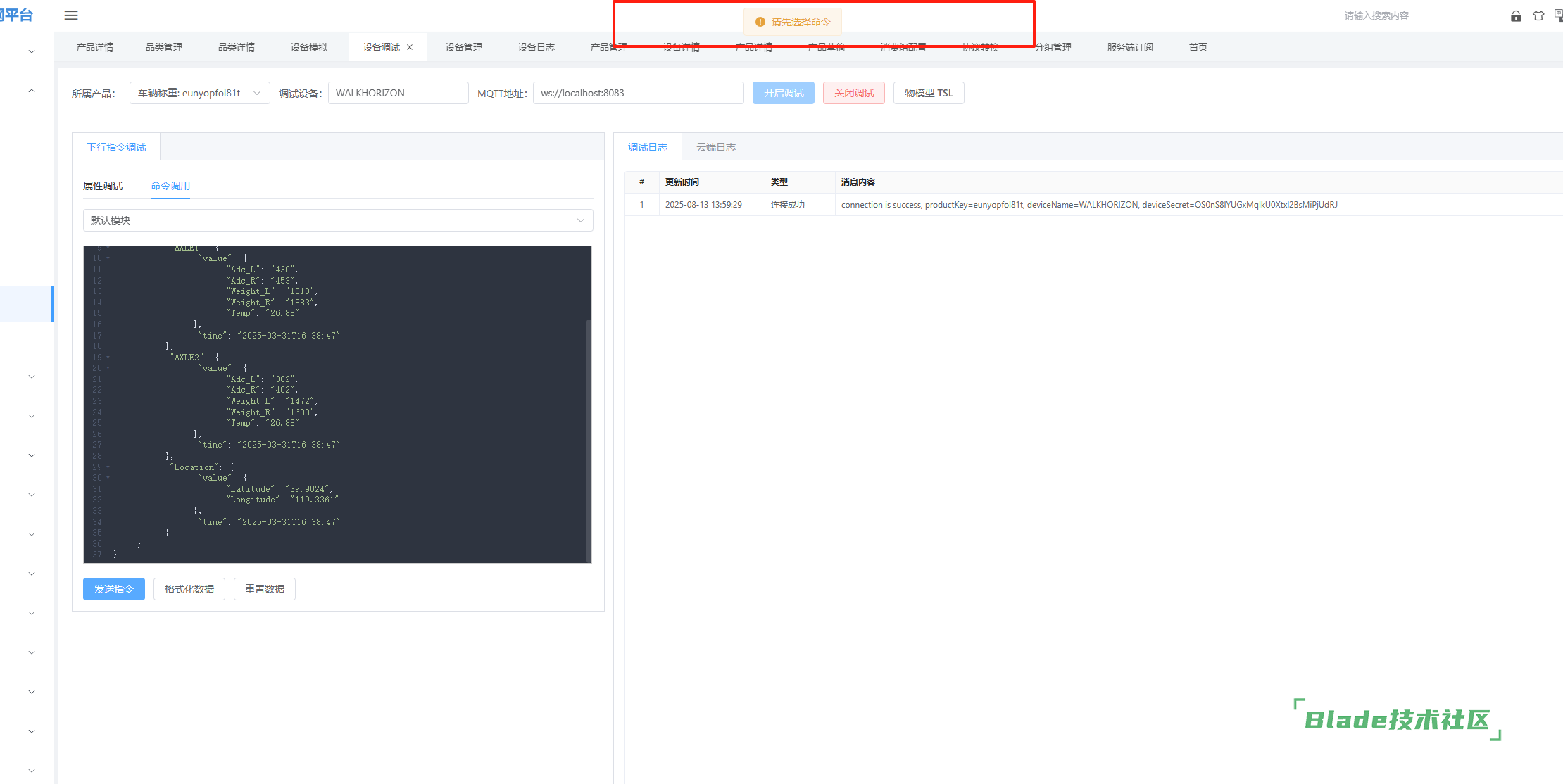Click the "Longitude": "119.3361" code line
The width and height of the screenshot is (1563, 784).
pos(282,500)
